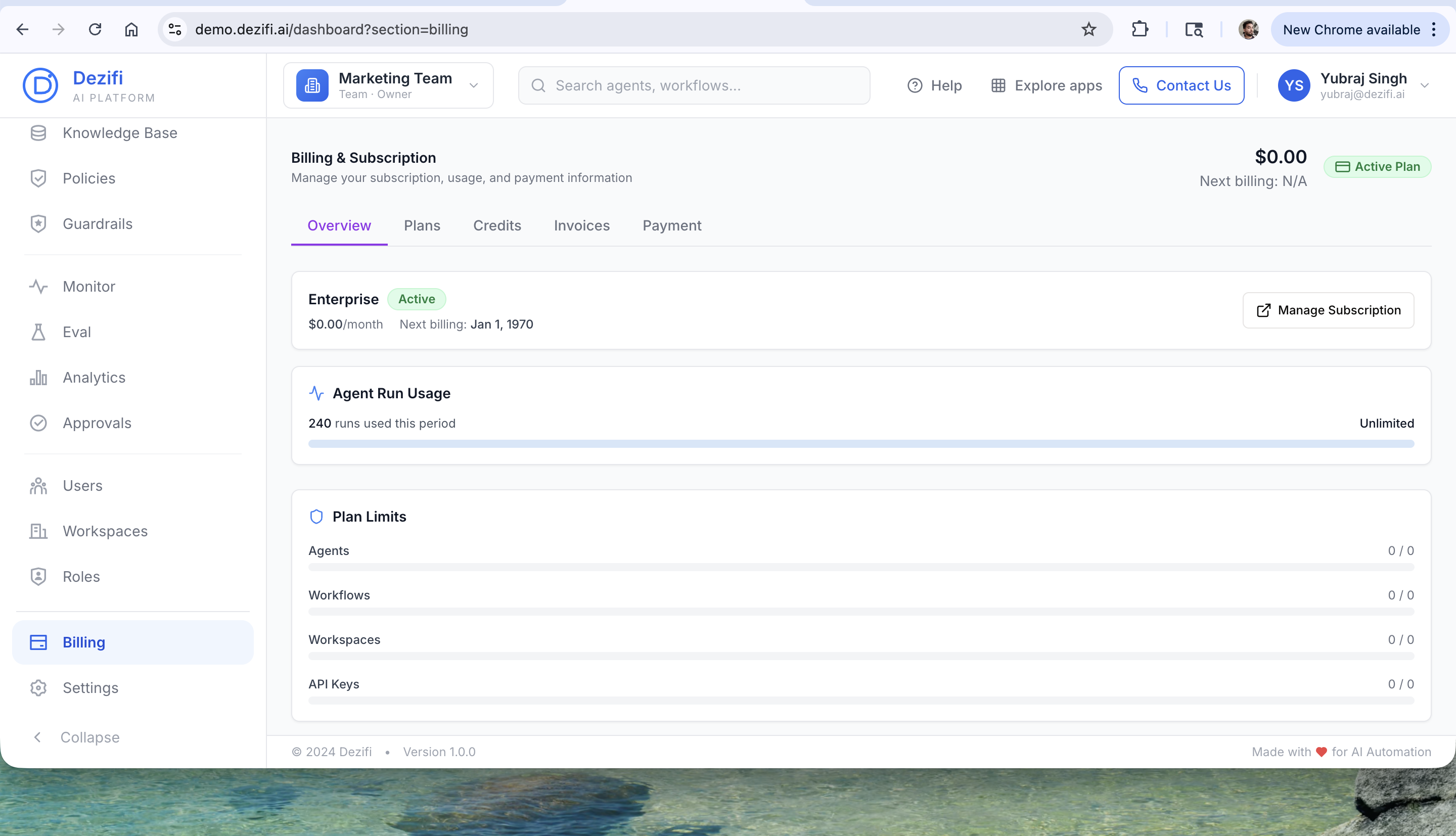This screenshot has width=1456, height=836.
Task: Switch to the Overview tab
Action: pos(339,225)
